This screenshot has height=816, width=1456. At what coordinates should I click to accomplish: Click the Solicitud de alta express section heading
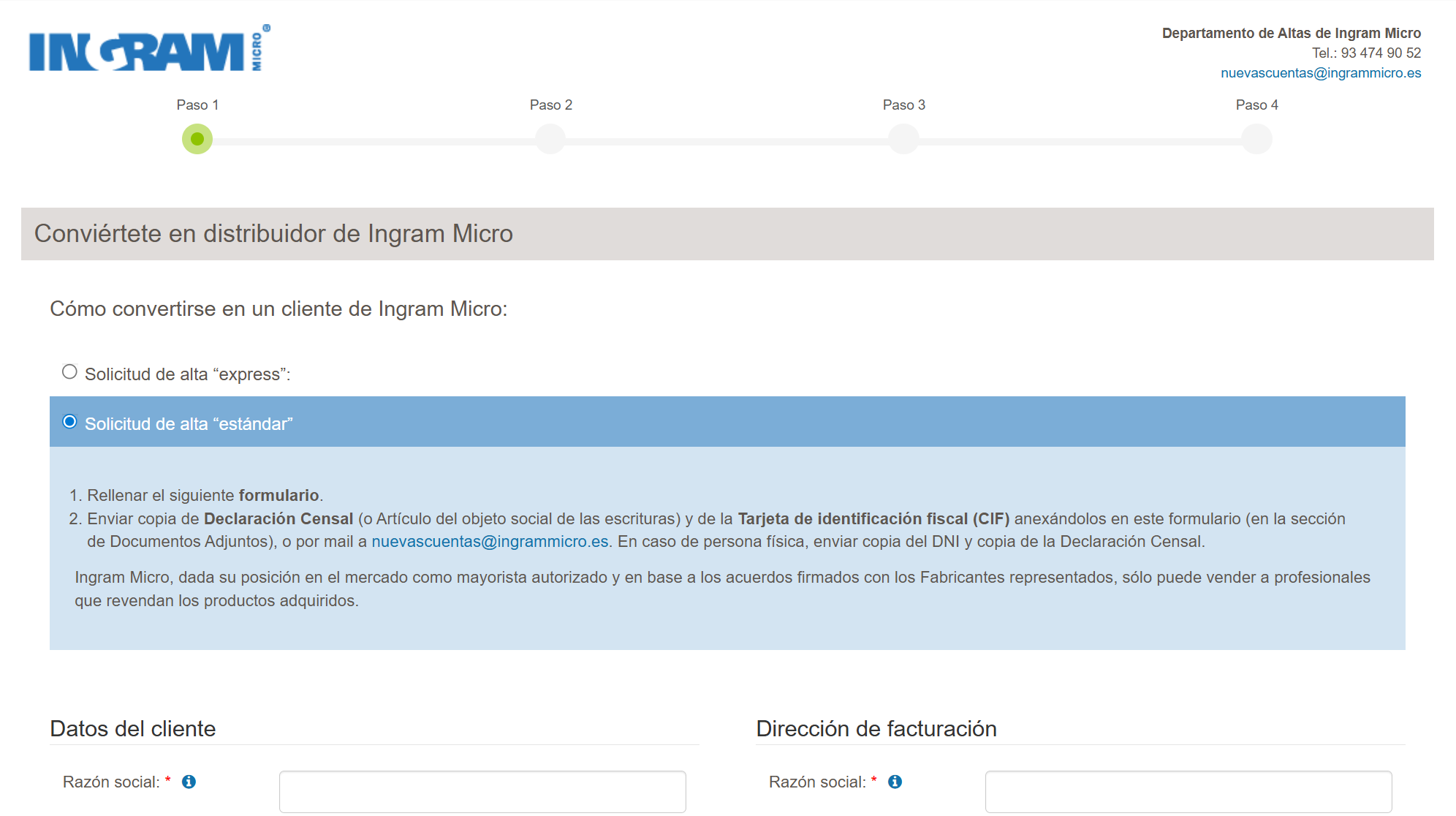coord(189,373)
